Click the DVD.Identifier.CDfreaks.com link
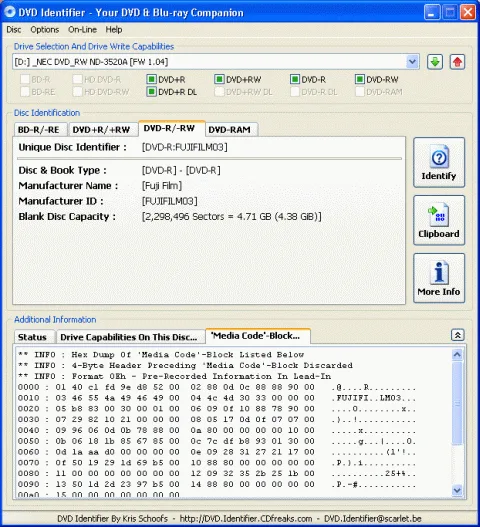The width and height of the screenshot is (480, 527). [246, 519]
